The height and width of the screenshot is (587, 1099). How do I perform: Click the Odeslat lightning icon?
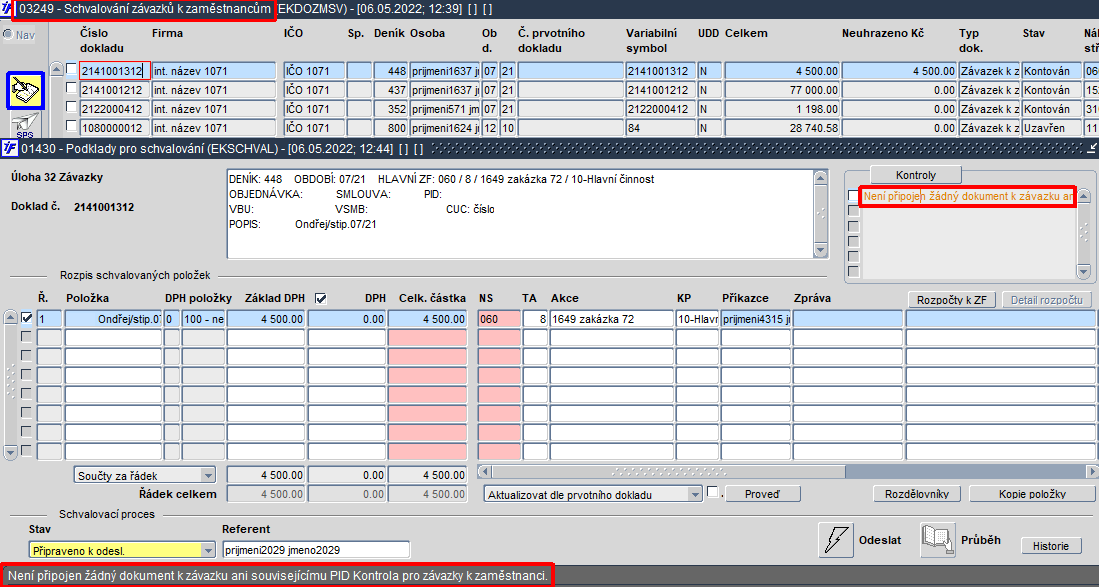[835, 540]
